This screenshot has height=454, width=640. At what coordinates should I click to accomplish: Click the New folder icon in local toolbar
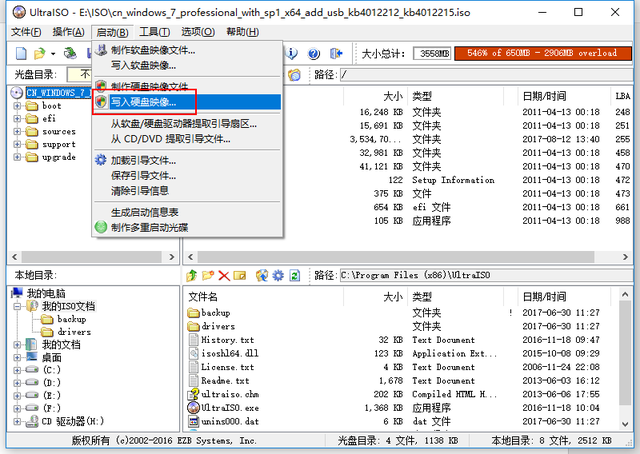(208, 276)
